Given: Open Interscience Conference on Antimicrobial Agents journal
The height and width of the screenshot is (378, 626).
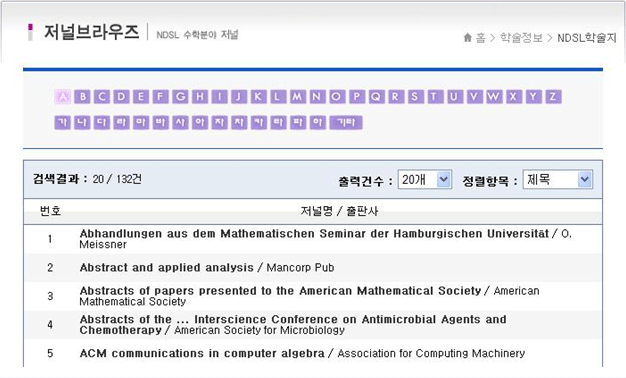Looking at the screenshot, I should (293, 325).
